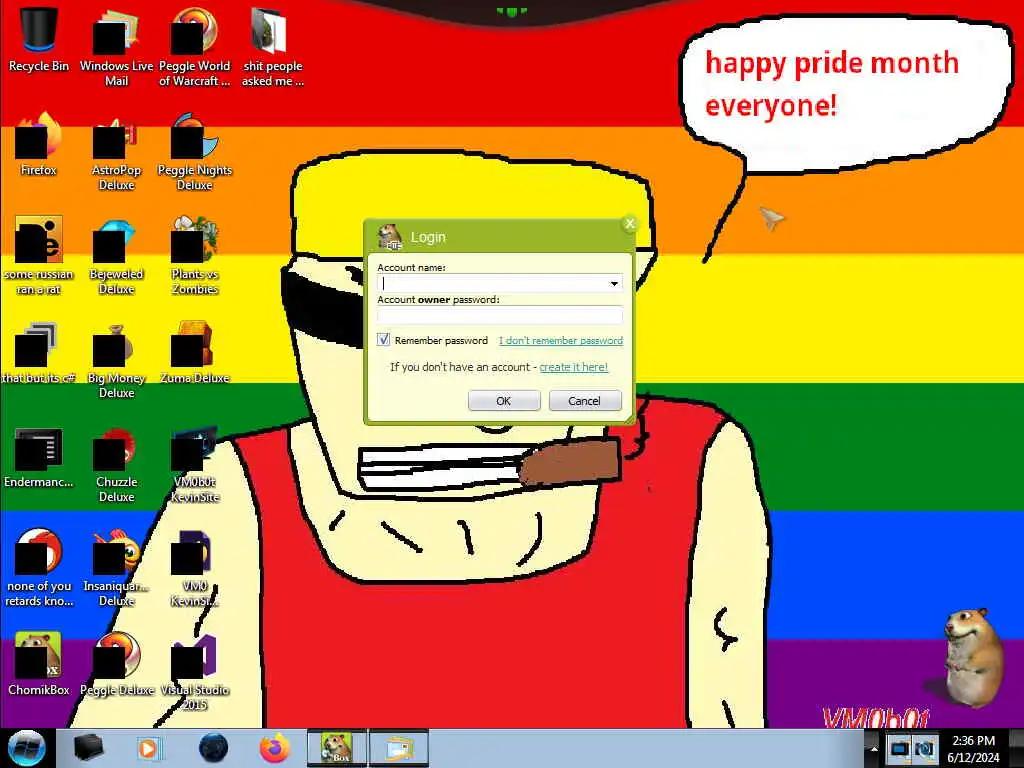
Task: Click the hamster desktop gadget
Action: [972, 656]
